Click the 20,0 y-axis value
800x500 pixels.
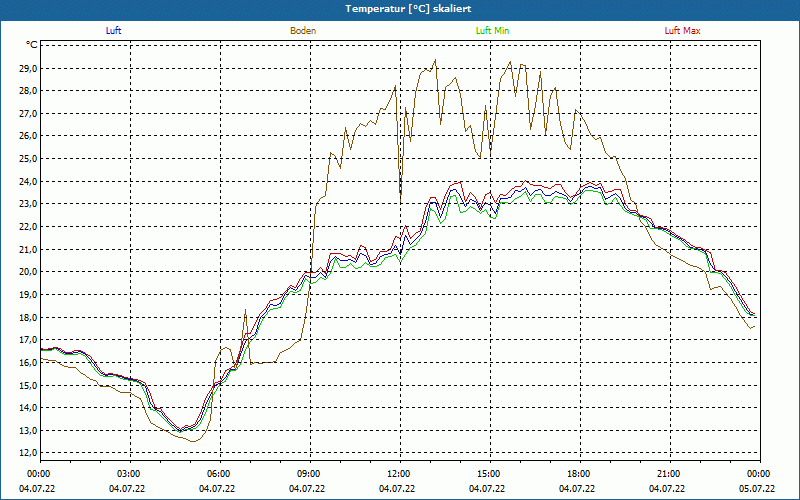point(29,272)
